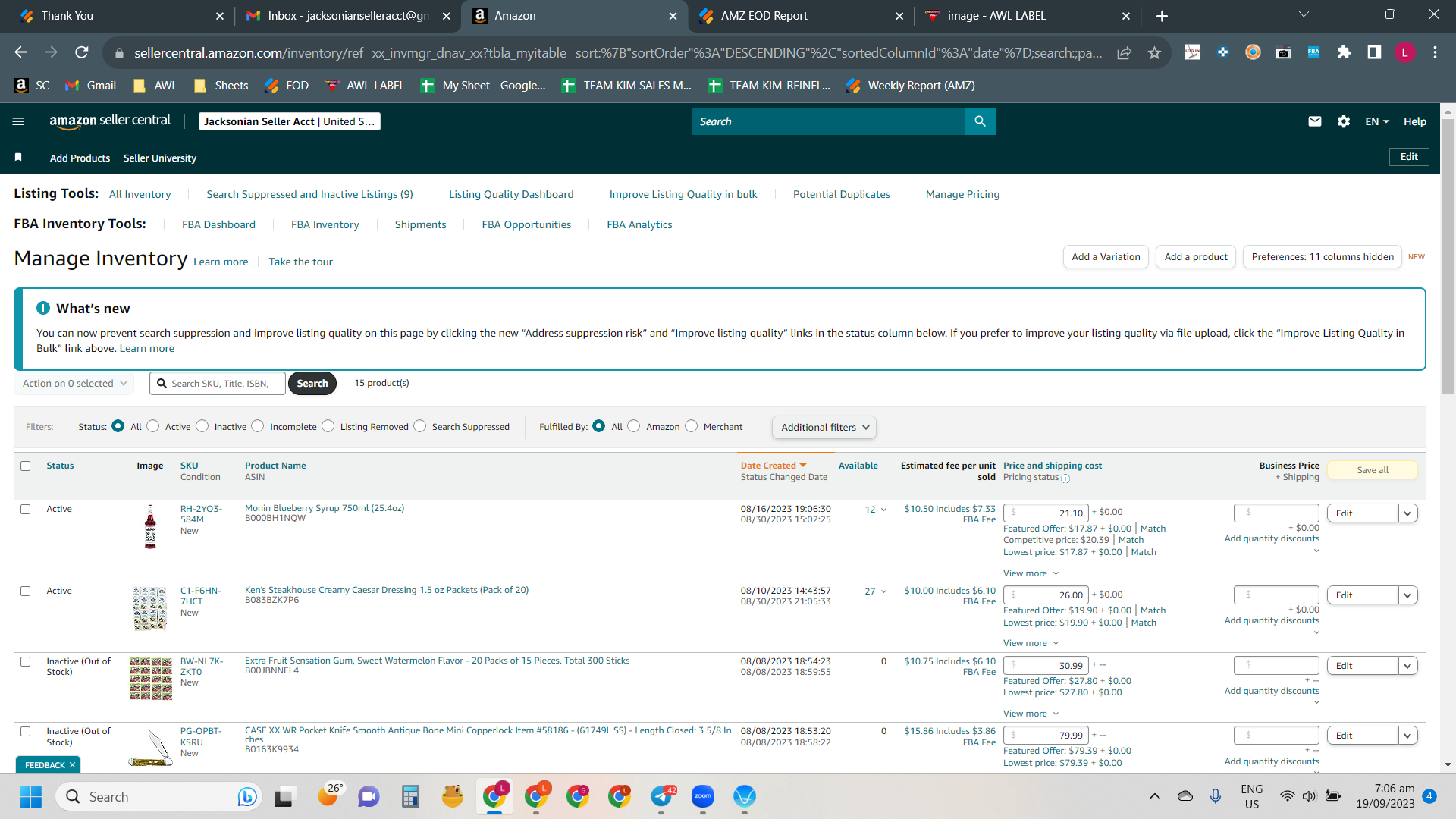Switch to the AMZ EOD Report tab
Image resolution: width=1456 pixels, height=819 pixels.
coord(802,16)
